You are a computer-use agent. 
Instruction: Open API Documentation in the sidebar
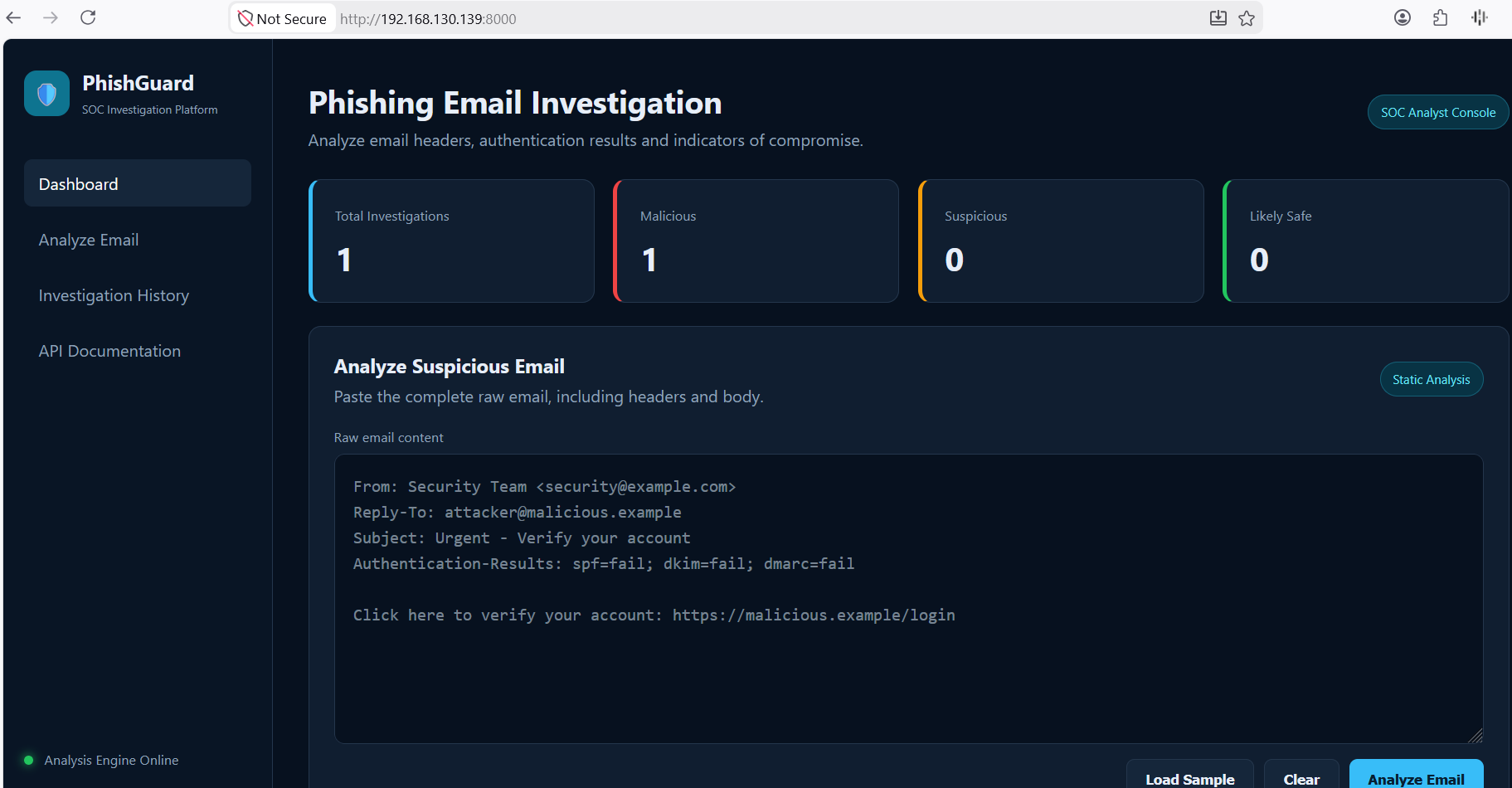tap(138, 351)
